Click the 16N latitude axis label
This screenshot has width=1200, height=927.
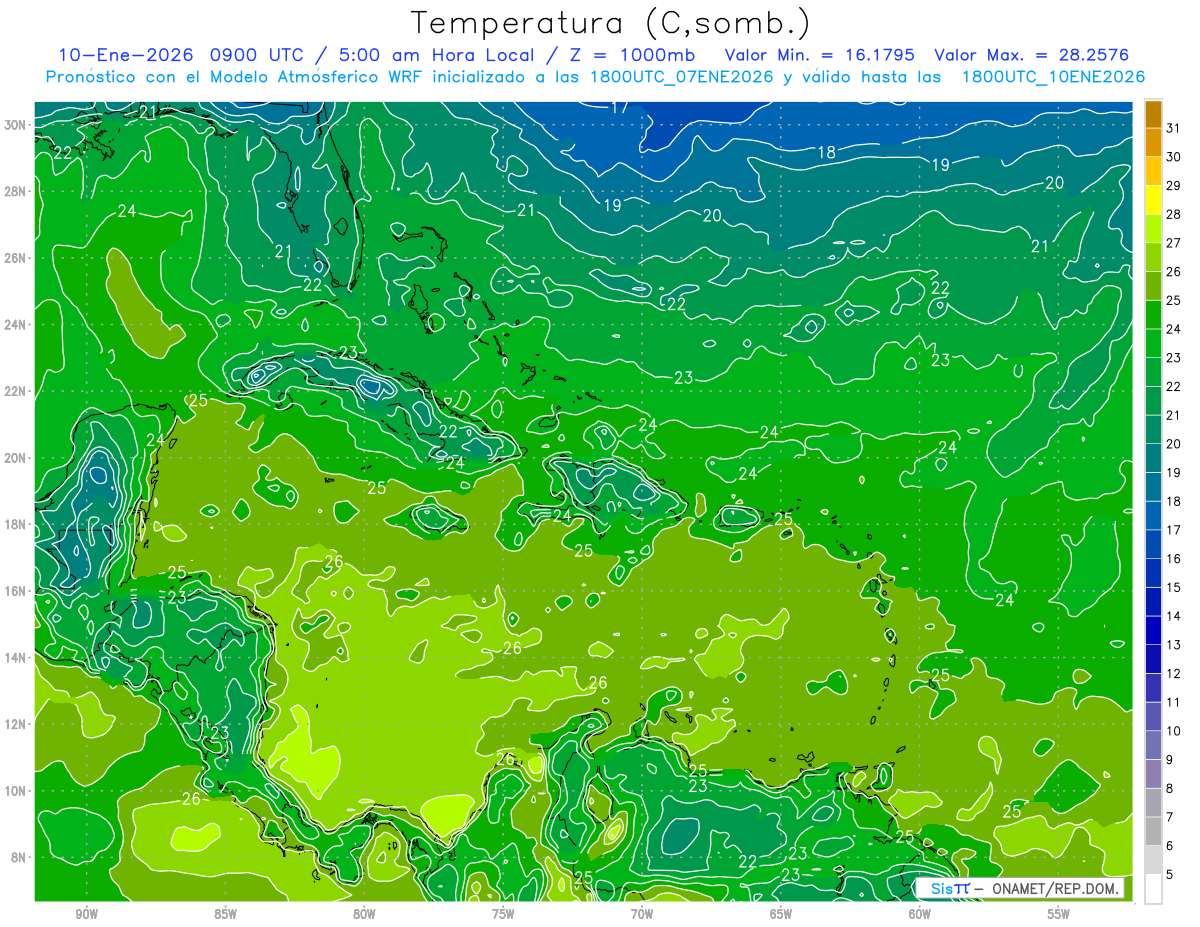(17, 591)
